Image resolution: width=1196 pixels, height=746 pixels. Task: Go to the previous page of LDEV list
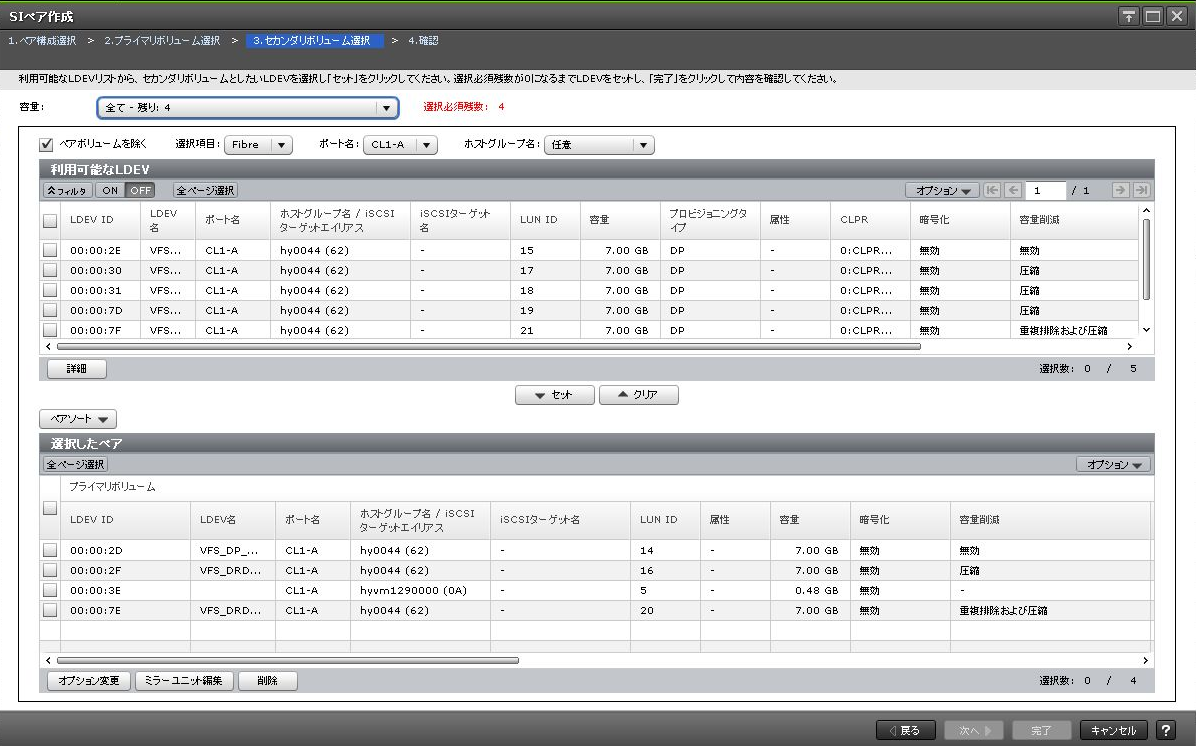[x=1012, y=190]
